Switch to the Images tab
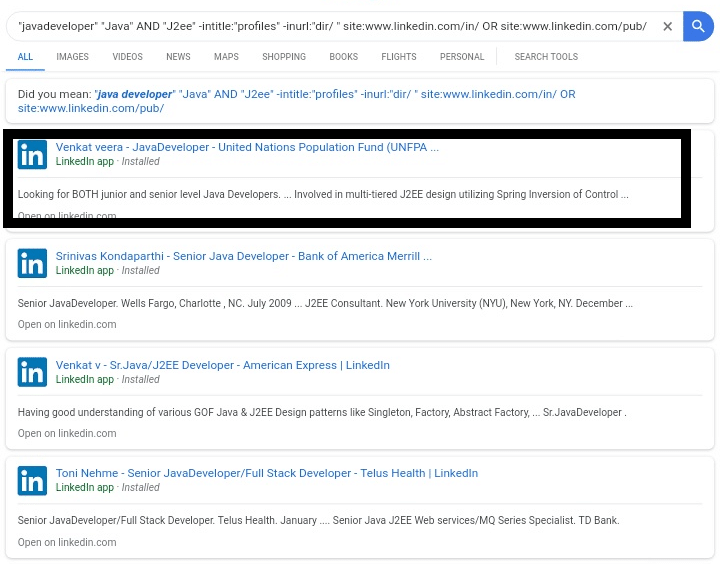The image size is (720, 564). point(73,56)
